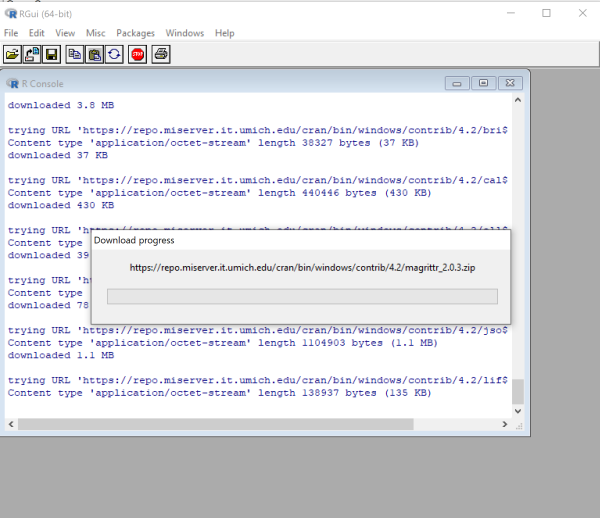Click the red Stop computation icon
Viewport: 600px width, 518px height.
click(137, 54)
